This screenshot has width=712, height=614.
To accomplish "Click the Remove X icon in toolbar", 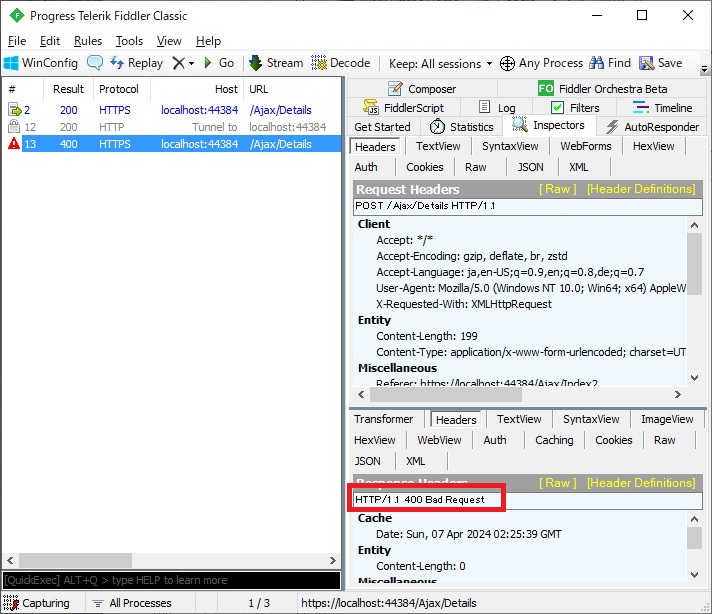I will point(179,63).
